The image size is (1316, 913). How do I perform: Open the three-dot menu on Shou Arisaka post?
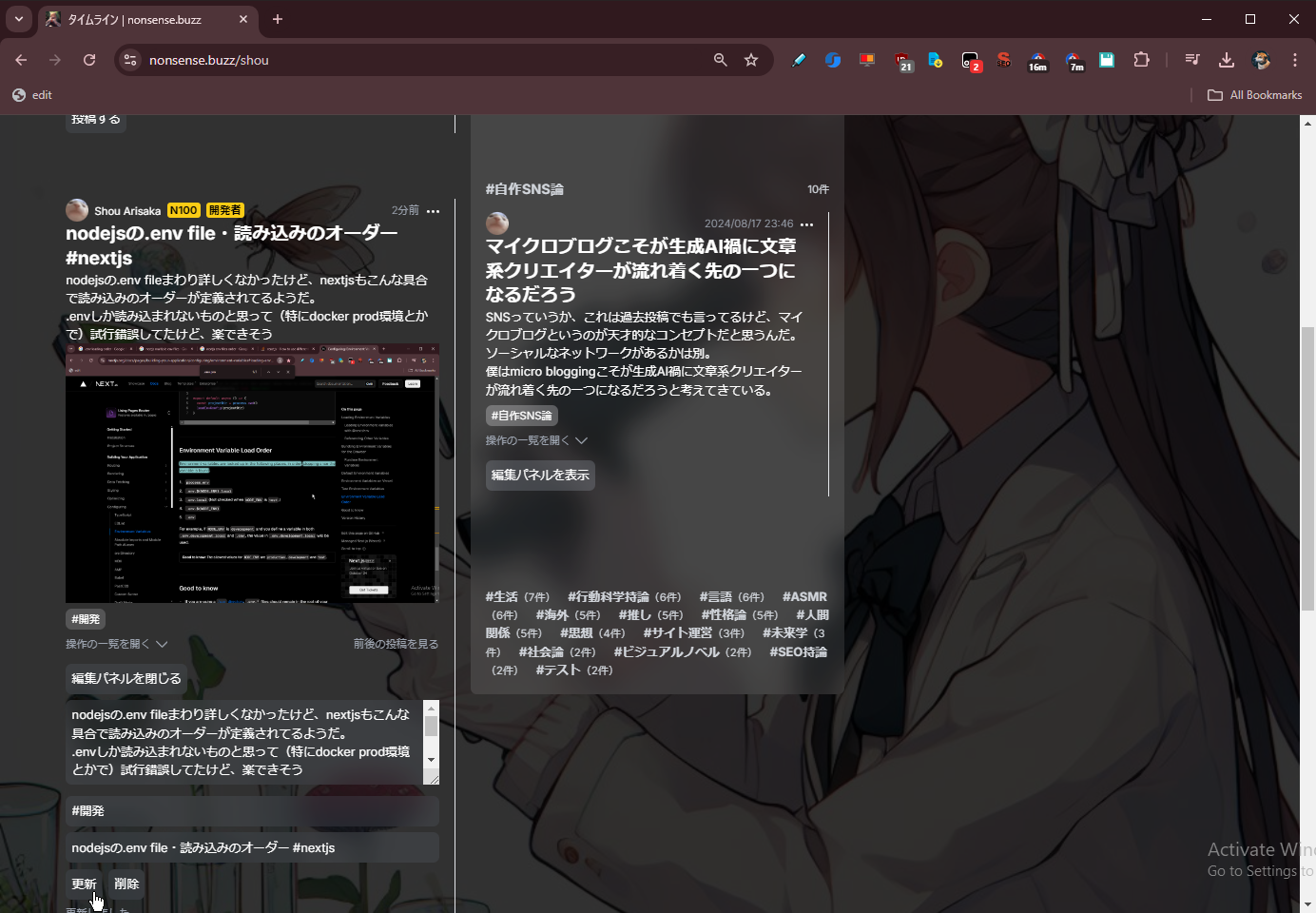(434, 211)
